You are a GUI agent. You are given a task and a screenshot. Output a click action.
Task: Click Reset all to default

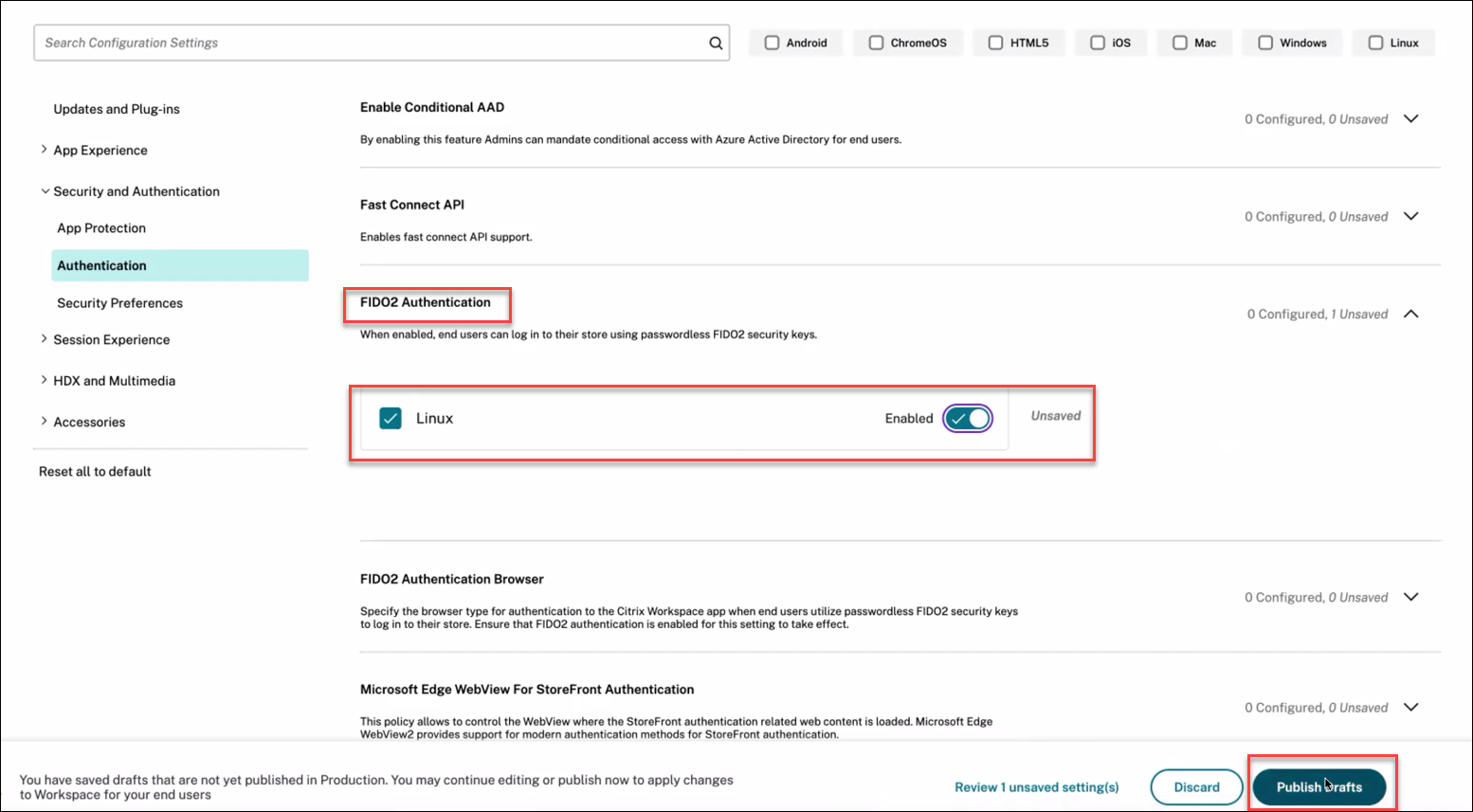tap(95, 471)
